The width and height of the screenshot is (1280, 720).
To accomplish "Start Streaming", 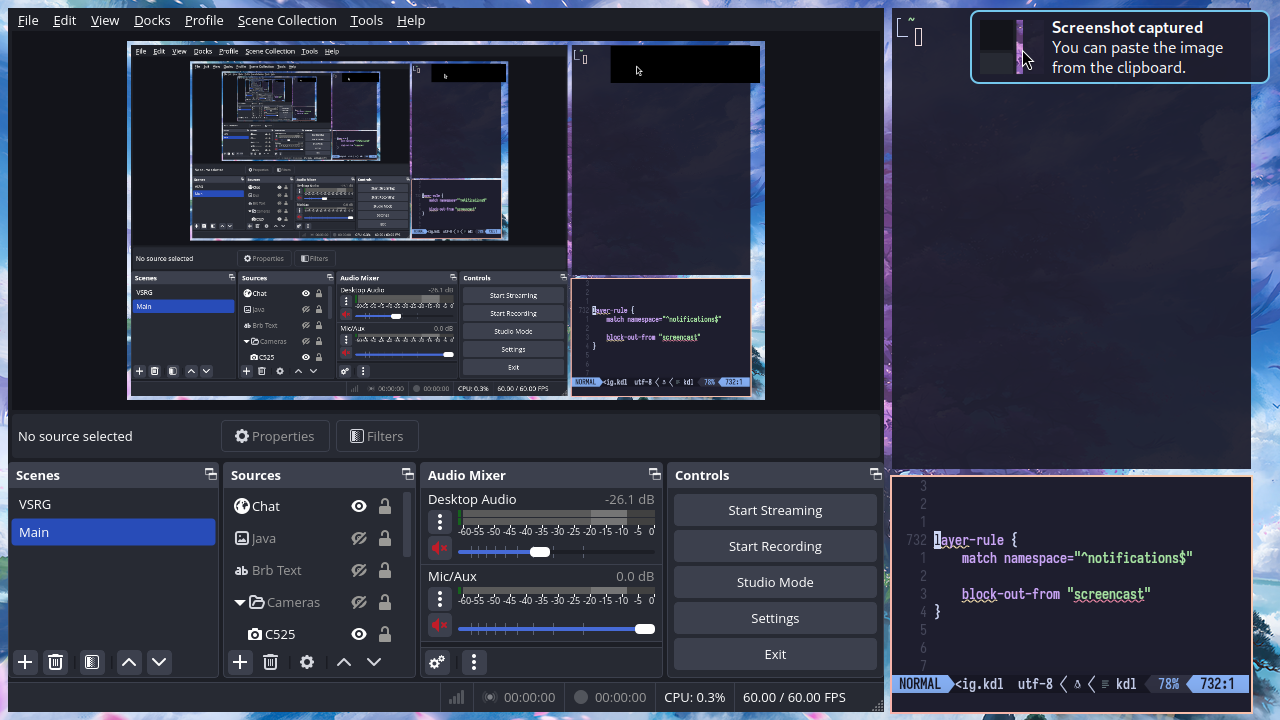I will click(775, 510).
